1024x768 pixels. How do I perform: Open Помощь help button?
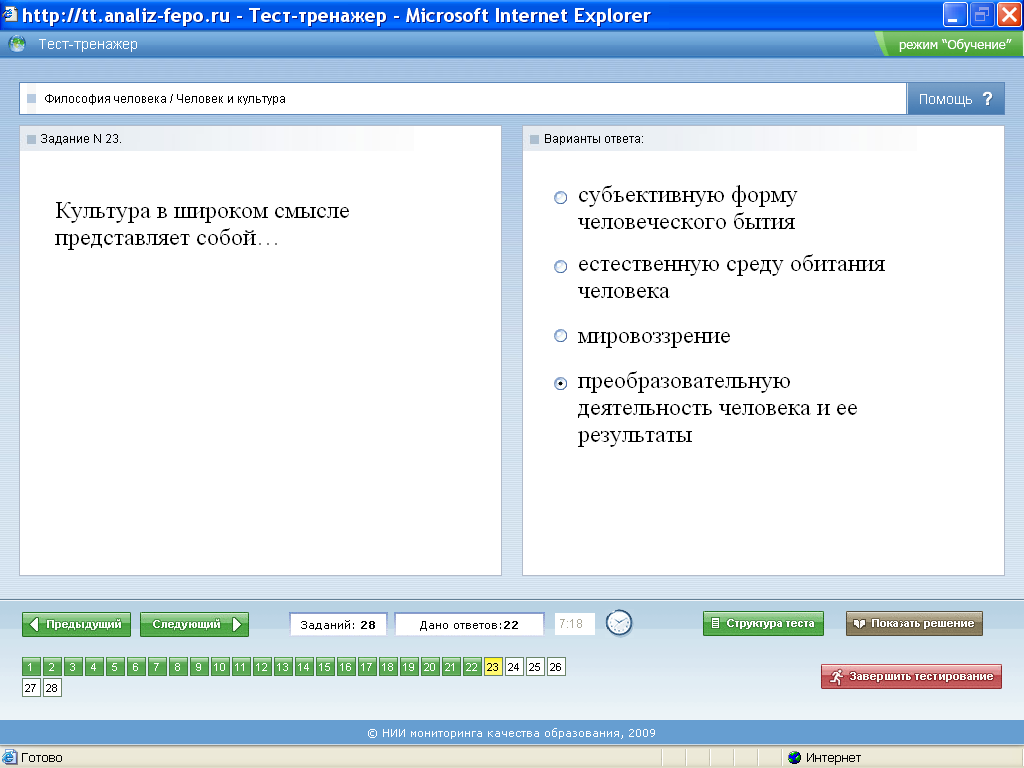click(955, 99)
